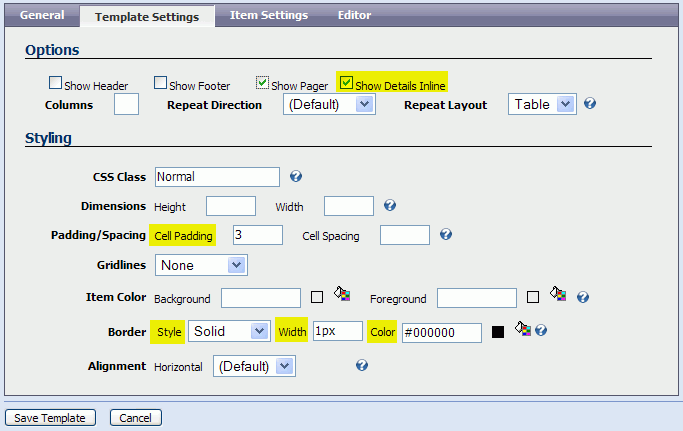The image size is (683, 431).
Task: Click the Cancel button
Action: point(135,418)
